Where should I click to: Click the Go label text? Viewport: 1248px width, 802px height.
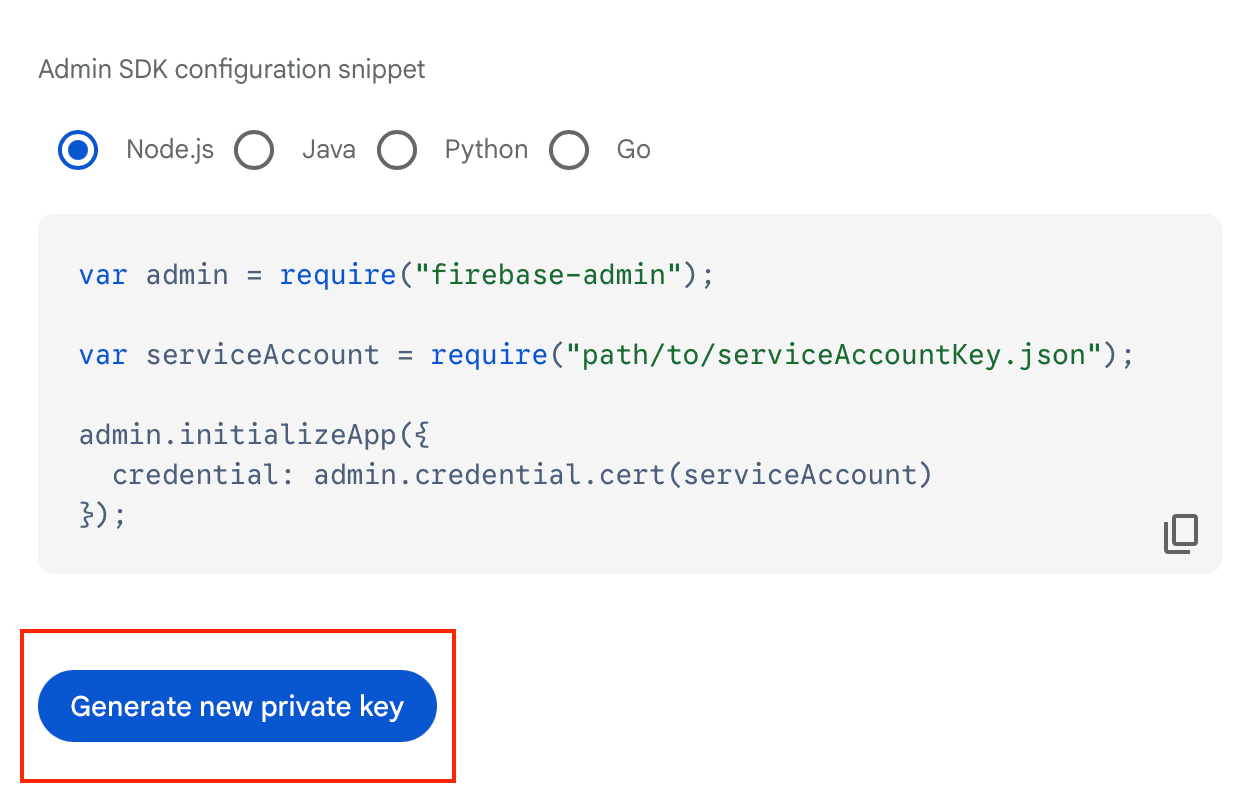tap(633, 149)
